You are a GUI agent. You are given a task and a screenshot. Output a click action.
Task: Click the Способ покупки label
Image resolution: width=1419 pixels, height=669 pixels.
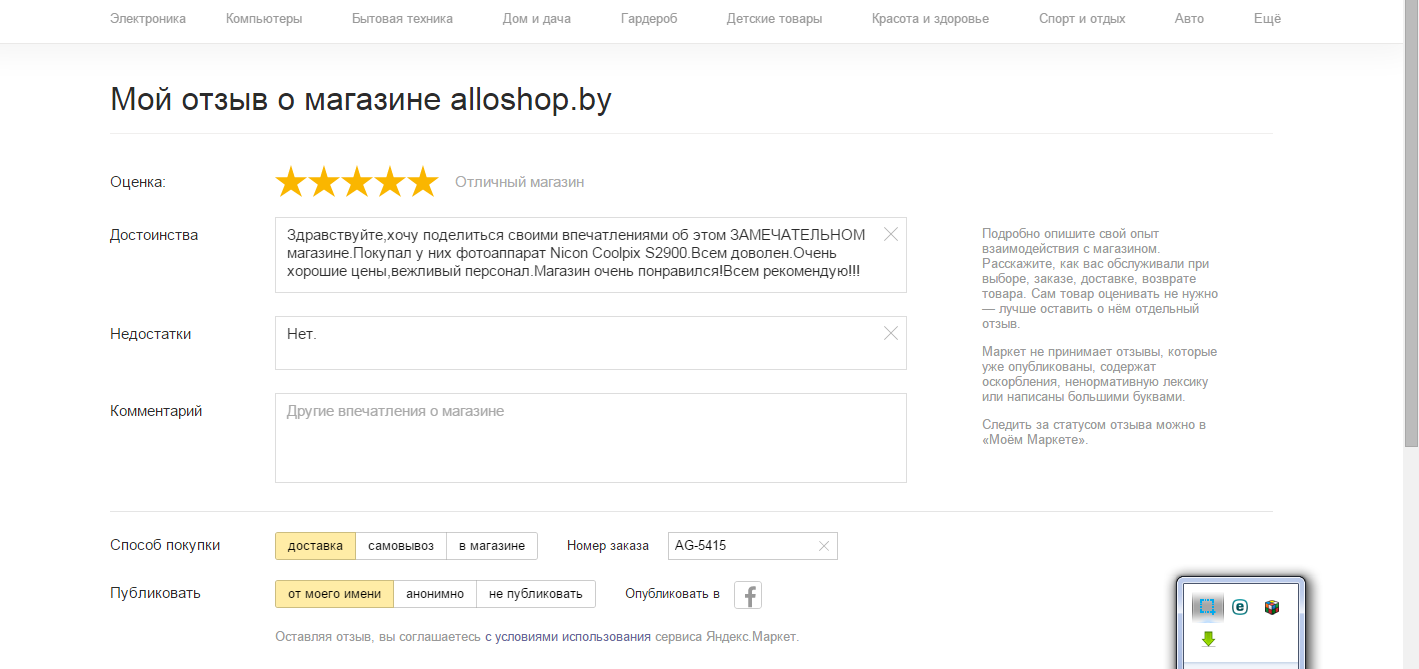(165, 545)
